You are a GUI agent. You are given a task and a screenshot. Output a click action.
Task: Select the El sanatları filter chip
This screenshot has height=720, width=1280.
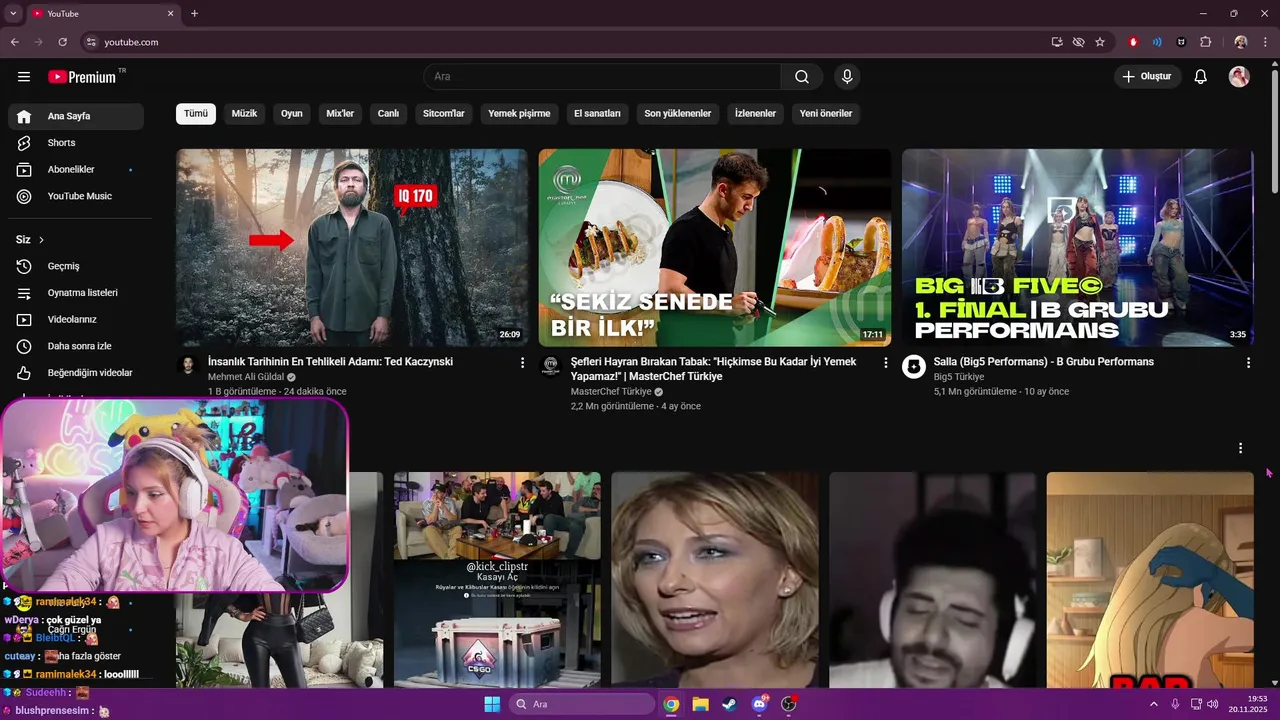(x=597, y=114)
